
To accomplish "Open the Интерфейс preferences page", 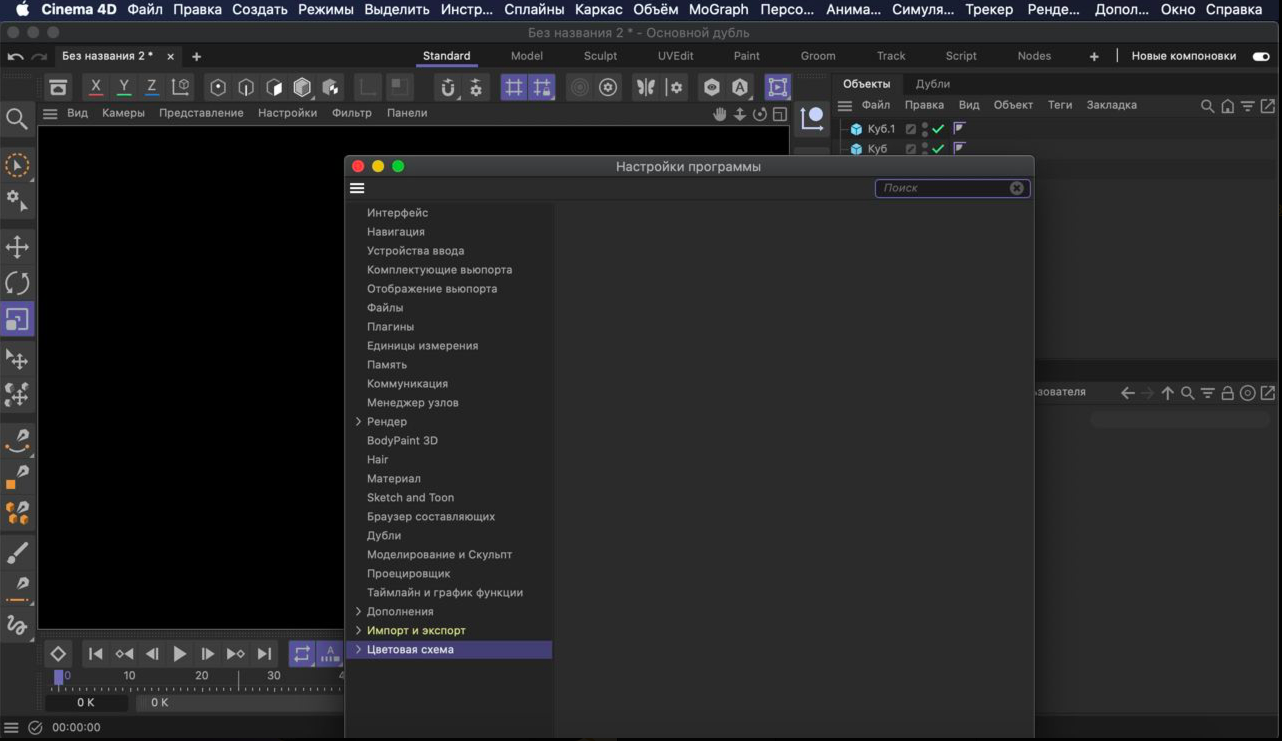I will [x=397, y=213].
